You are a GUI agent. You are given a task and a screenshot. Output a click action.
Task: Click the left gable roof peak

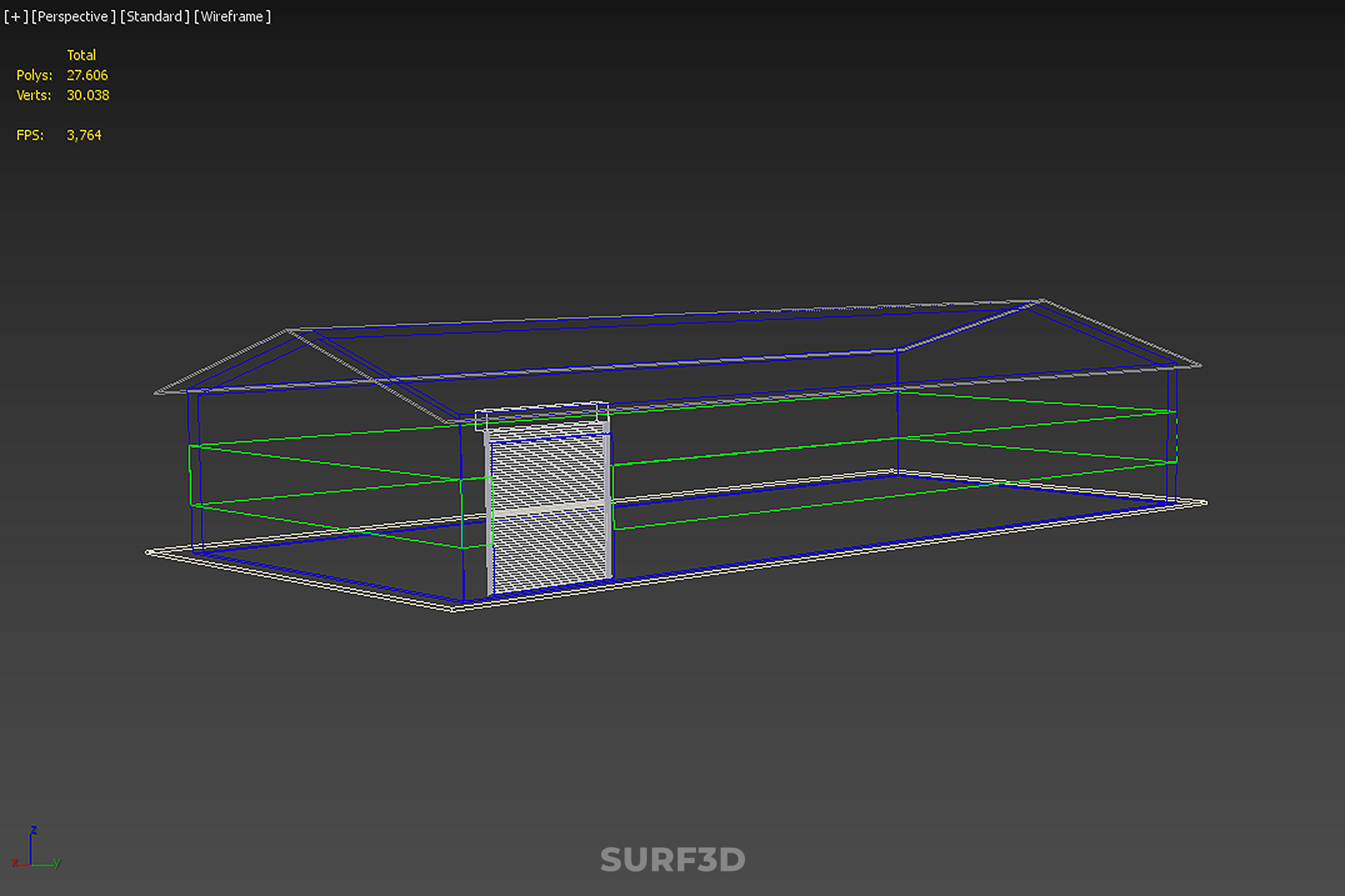coord(288,330)
